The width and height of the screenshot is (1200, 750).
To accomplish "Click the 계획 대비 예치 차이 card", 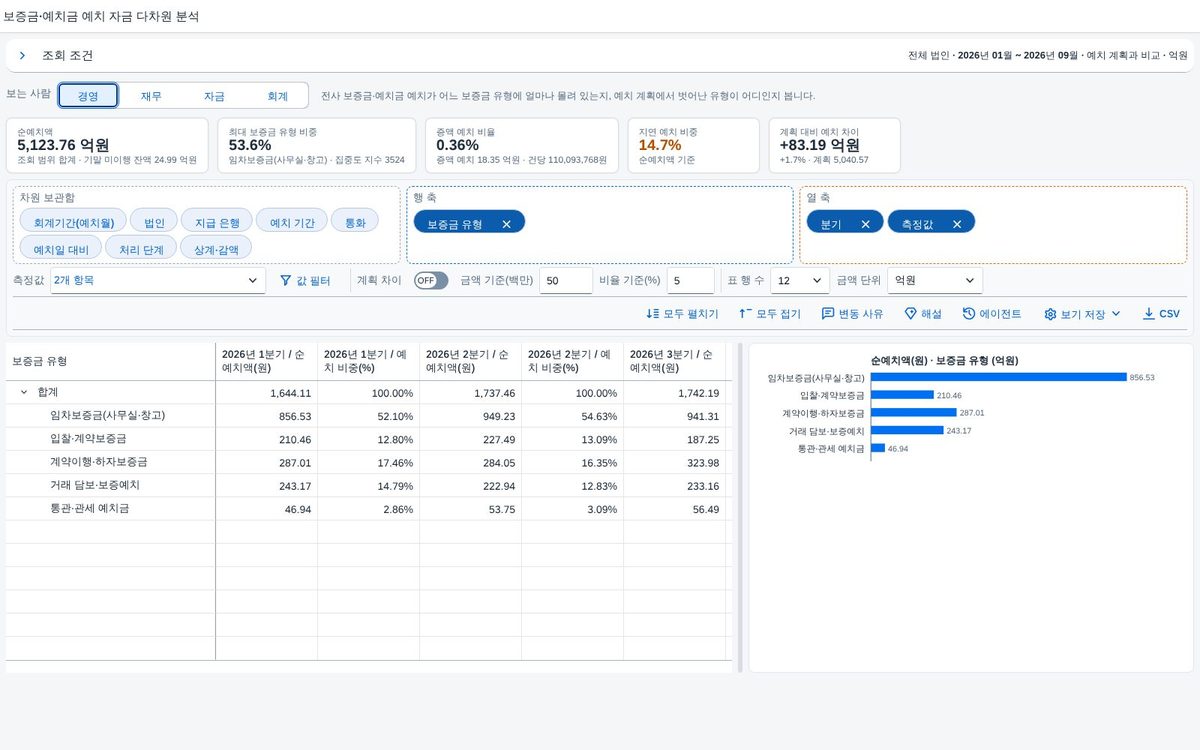I will [835, 146].
